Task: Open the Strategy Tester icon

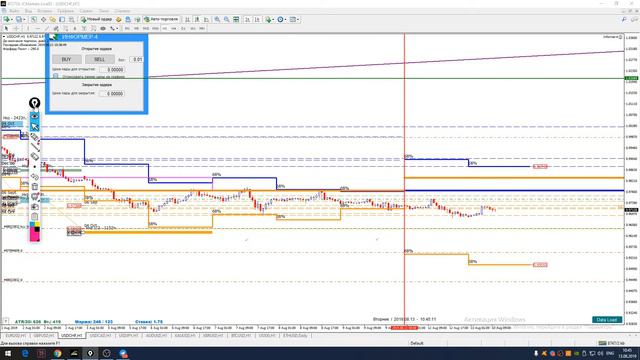Action: pos(71,19)
